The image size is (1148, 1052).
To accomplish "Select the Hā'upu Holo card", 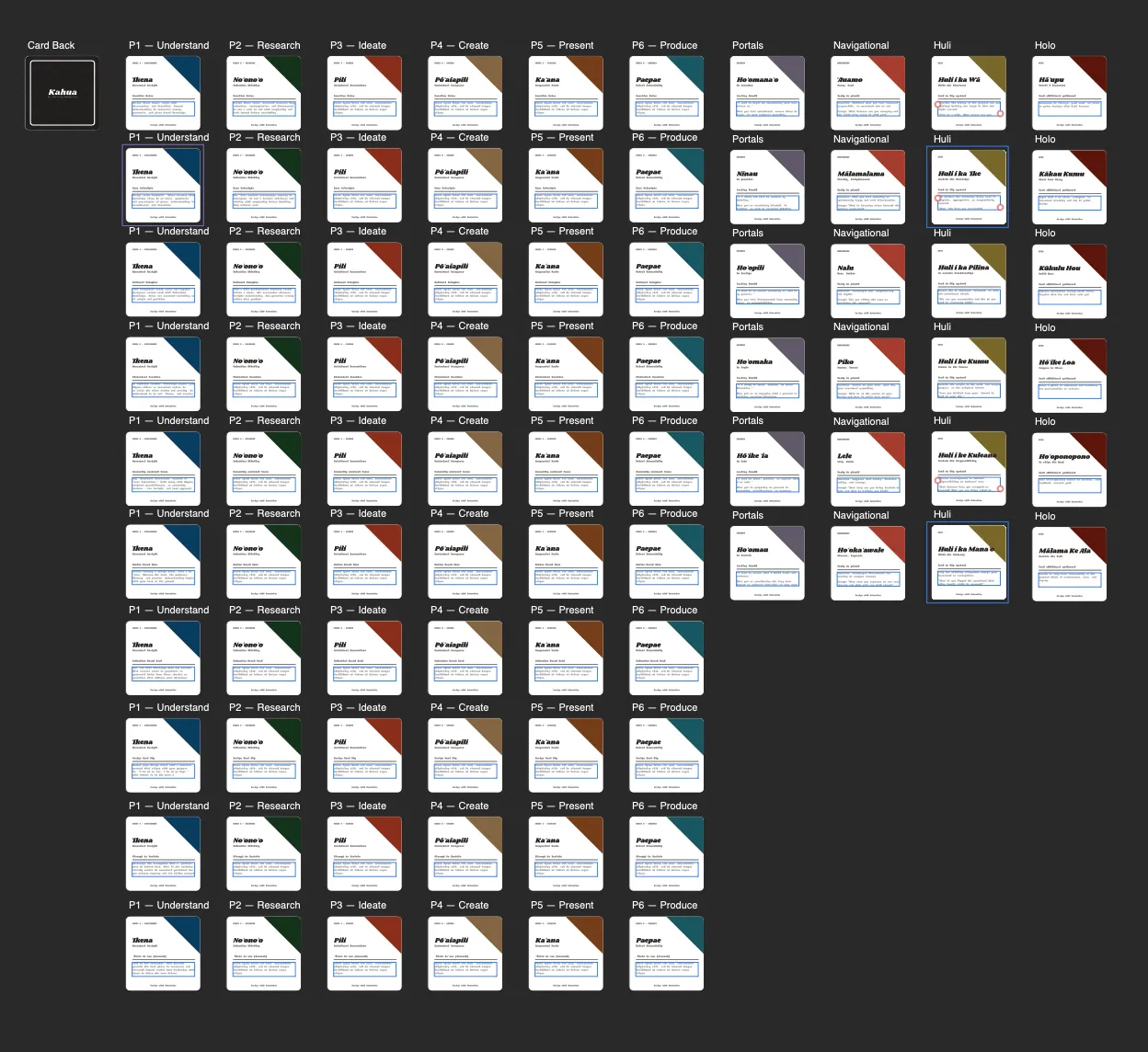I will tap(1070, 93).
